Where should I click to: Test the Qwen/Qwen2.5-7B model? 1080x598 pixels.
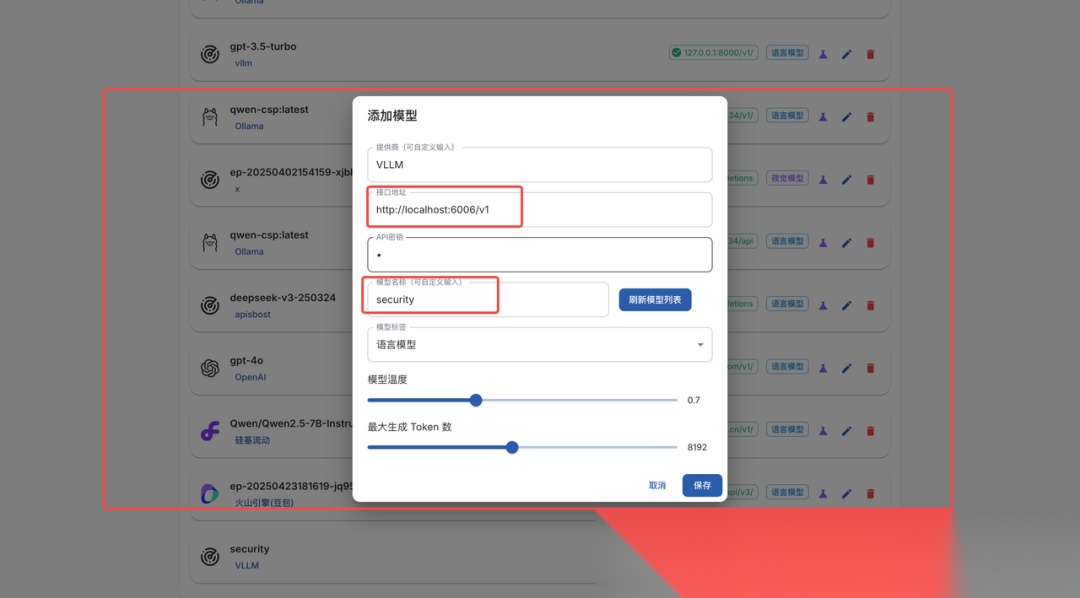(822, 430)
